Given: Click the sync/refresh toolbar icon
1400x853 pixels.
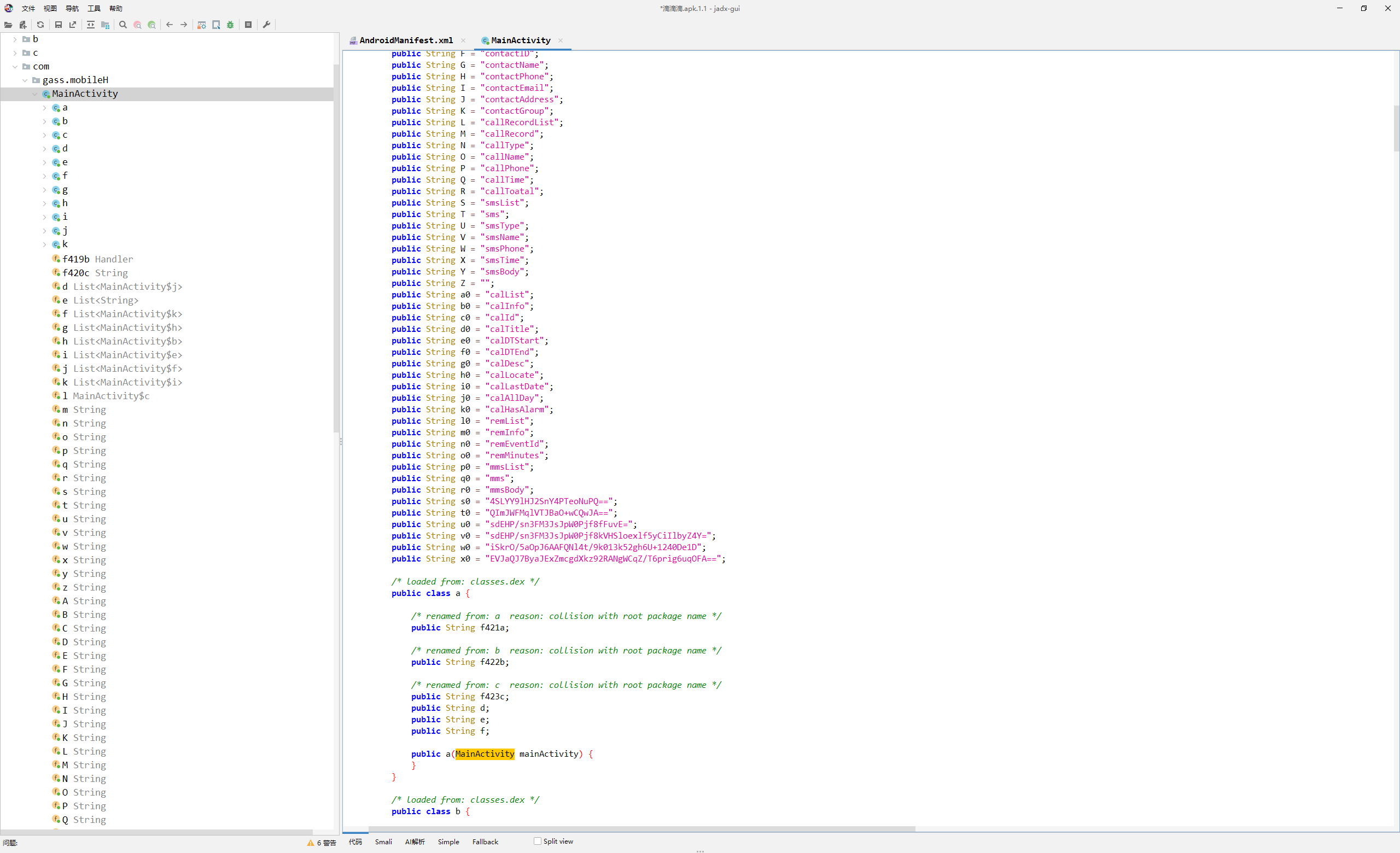Looking at the screenshot, I should pos(39,24).
